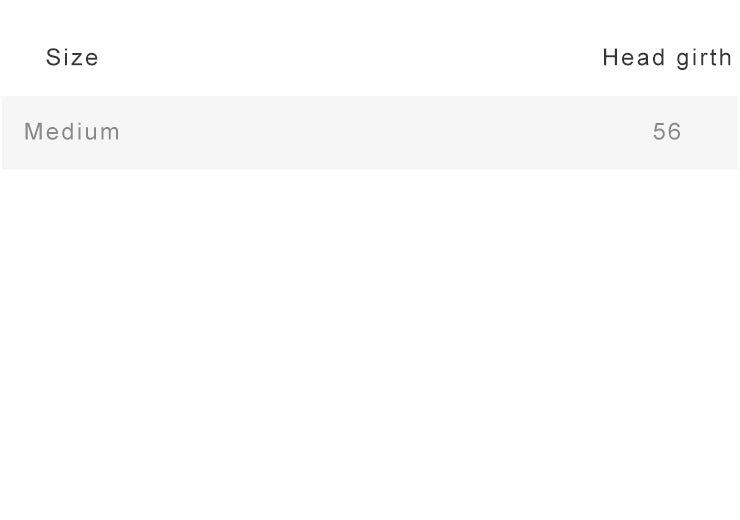Click the capital "H" in Head girth
The image size is (740, 520).
610,58
